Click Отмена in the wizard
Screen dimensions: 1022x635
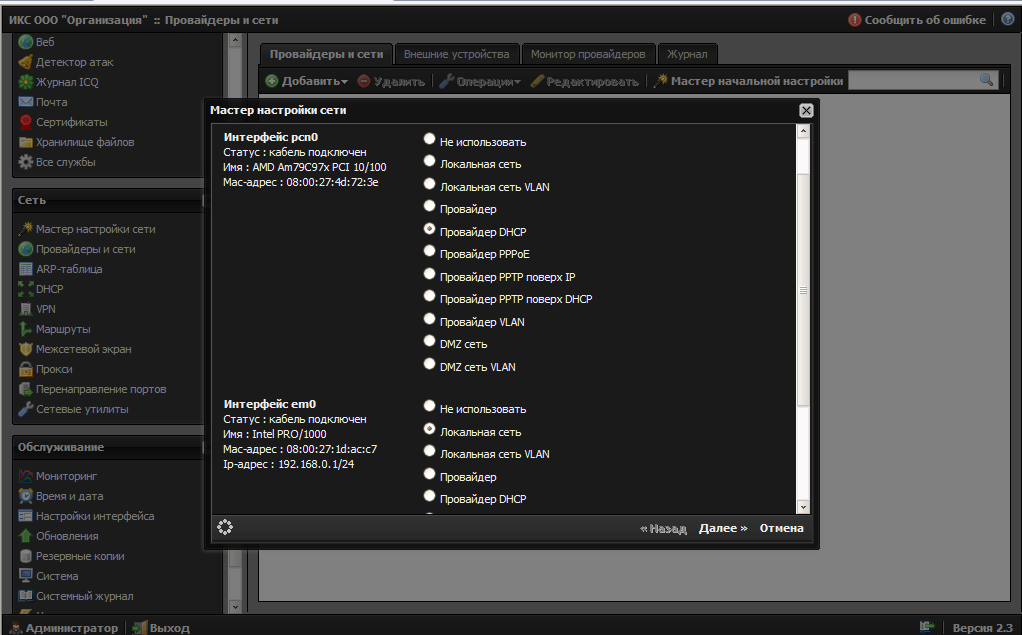[x=781, y=528]
